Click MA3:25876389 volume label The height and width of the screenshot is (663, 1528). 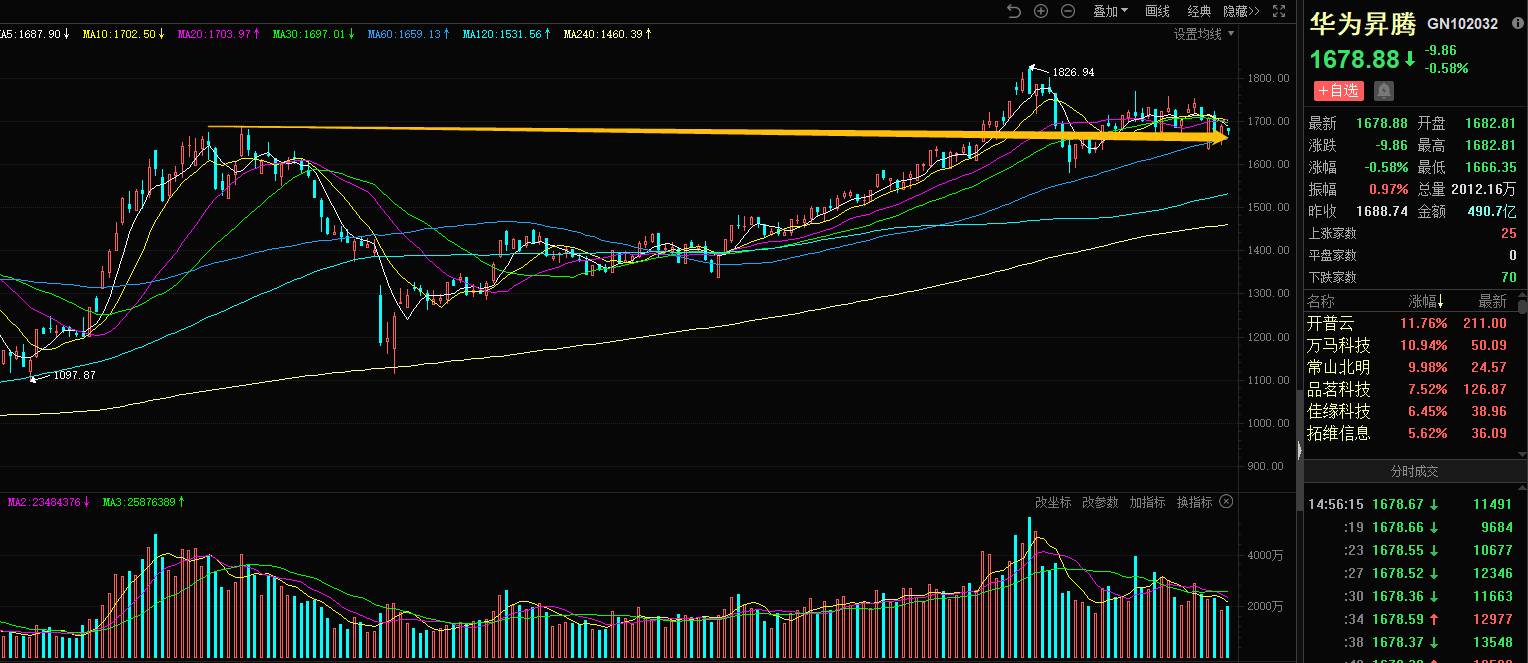pos(144,502)
